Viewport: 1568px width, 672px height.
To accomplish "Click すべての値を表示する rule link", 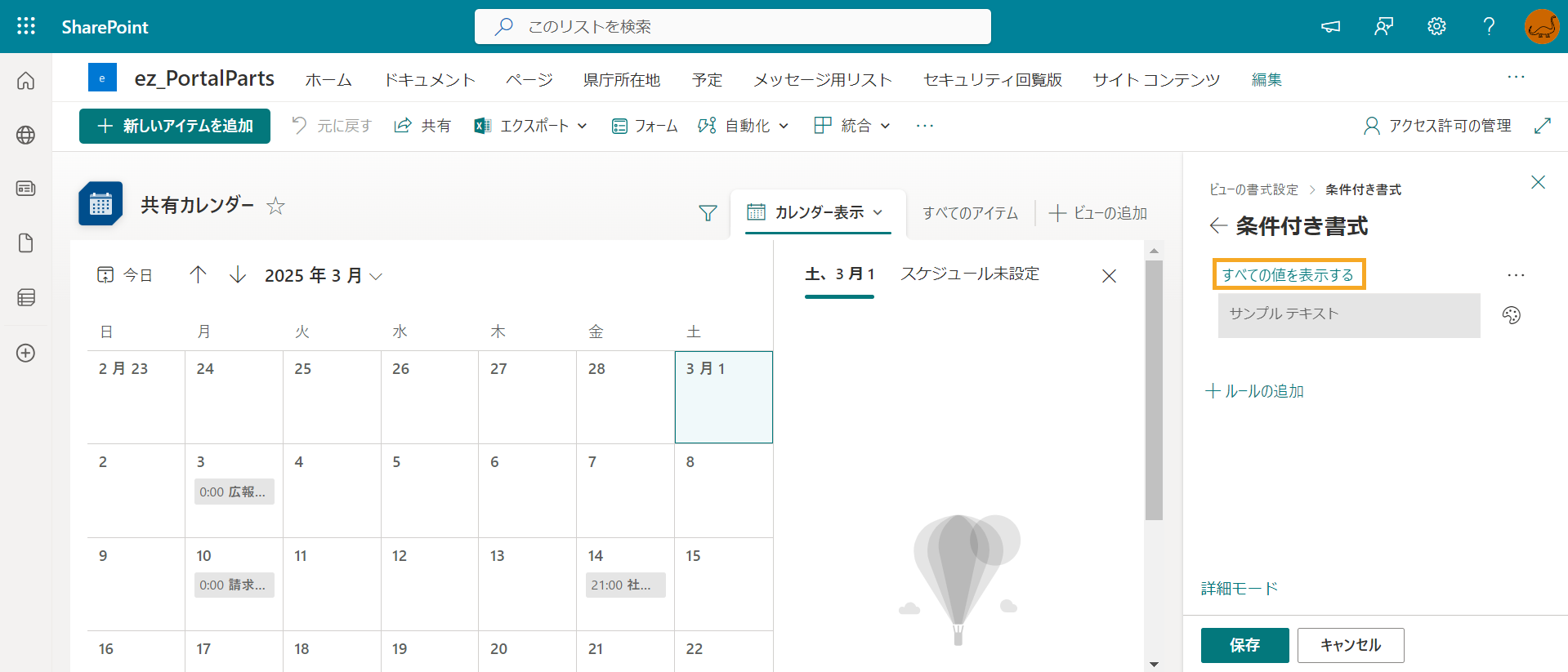I will (1288, 275).
